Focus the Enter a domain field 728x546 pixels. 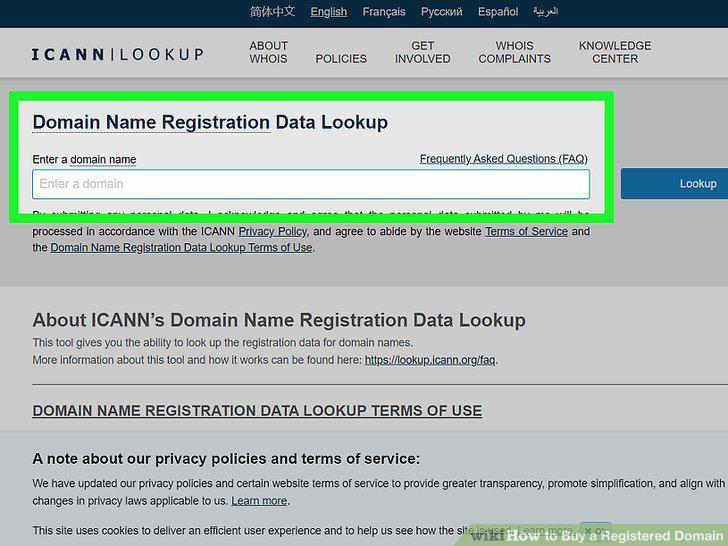[x=311, y=184]
